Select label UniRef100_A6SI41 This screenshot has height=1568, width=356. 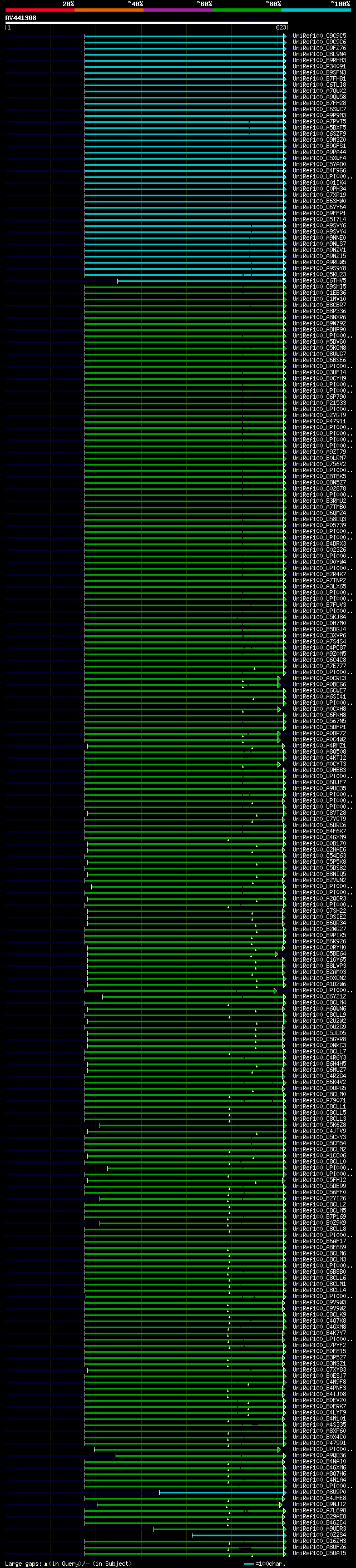pos(319,696)
